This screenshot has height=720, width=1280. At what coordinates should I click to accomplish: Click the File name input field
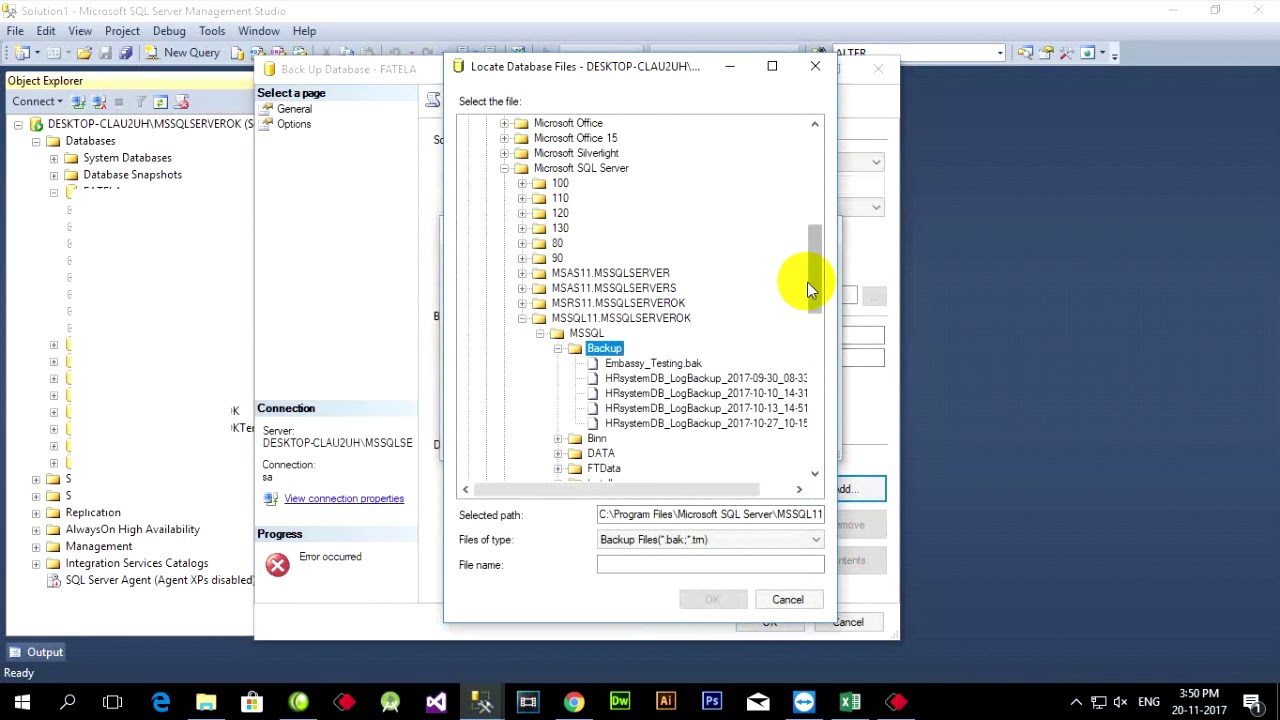(710, 565)
